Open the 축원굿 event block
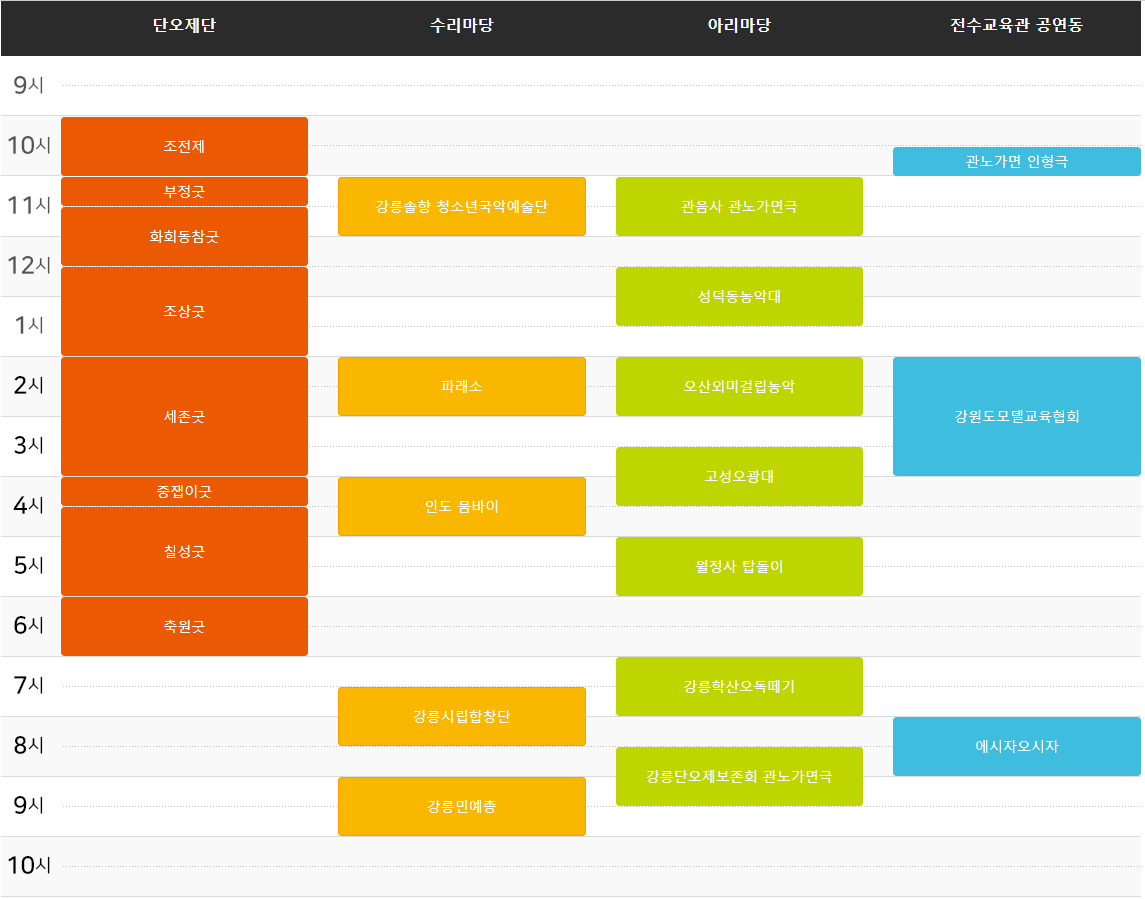 (x=184, y=627)
